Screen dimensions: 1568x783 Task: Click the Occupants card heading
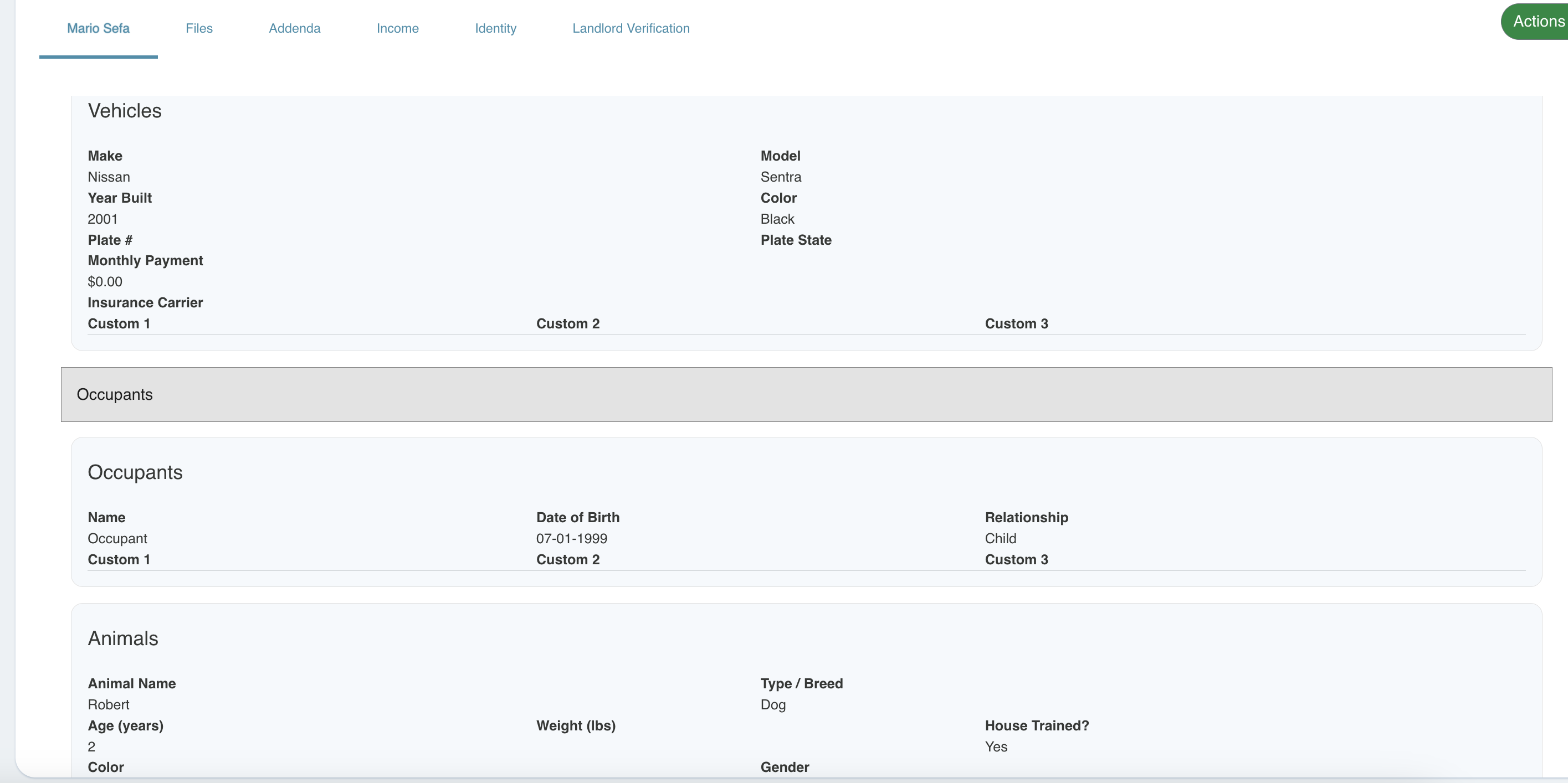(135, 472)
